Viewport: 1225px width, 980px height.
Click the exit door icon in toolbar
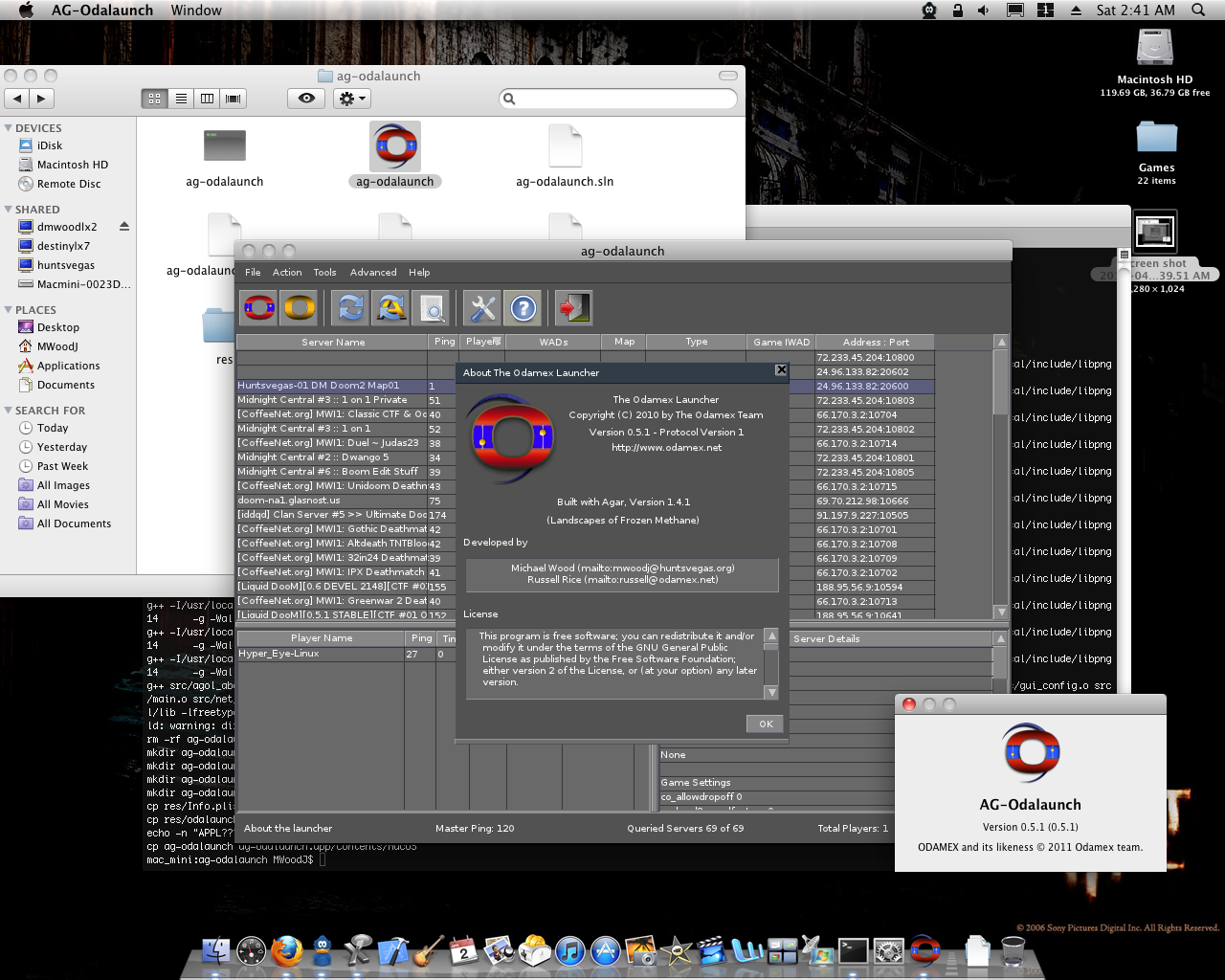point(572,308)
